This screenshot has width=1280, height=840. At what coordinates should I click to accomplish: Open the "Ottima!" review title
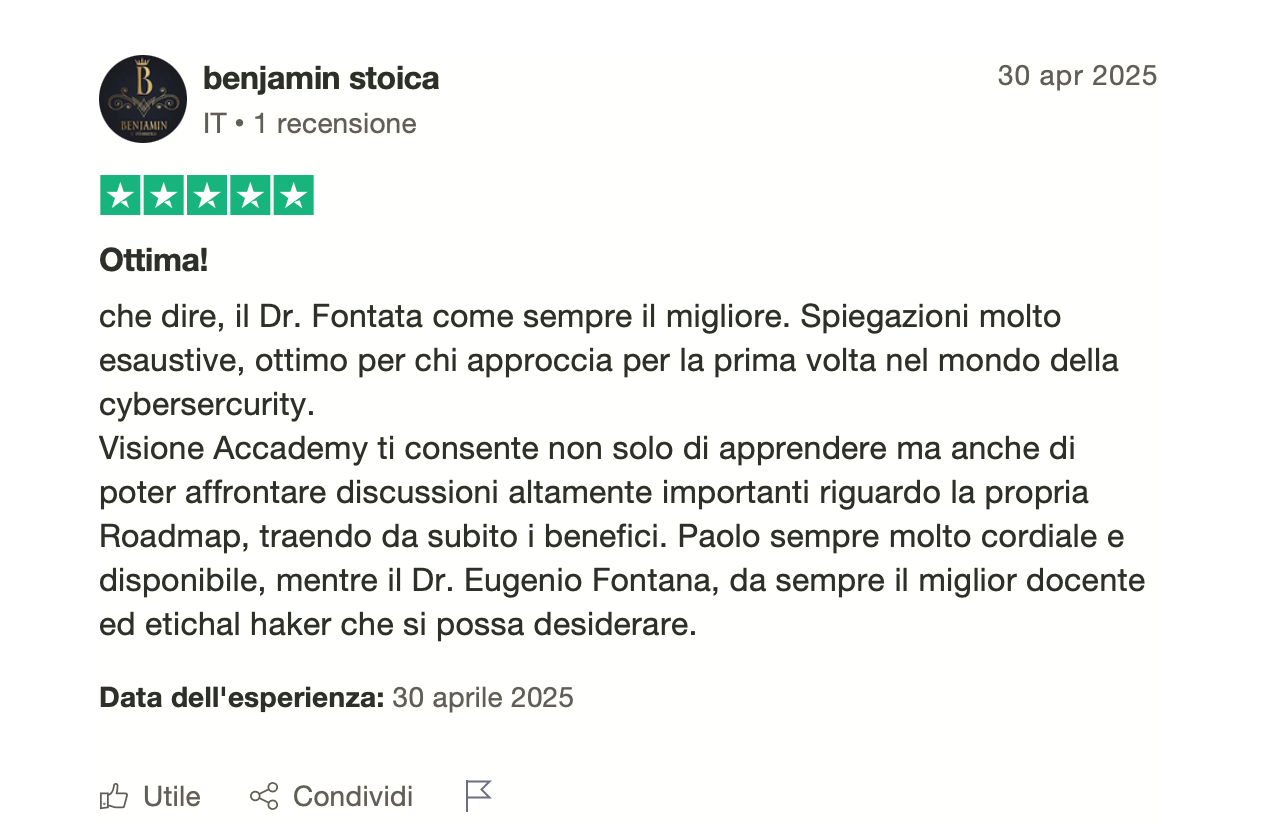(154, 261)
